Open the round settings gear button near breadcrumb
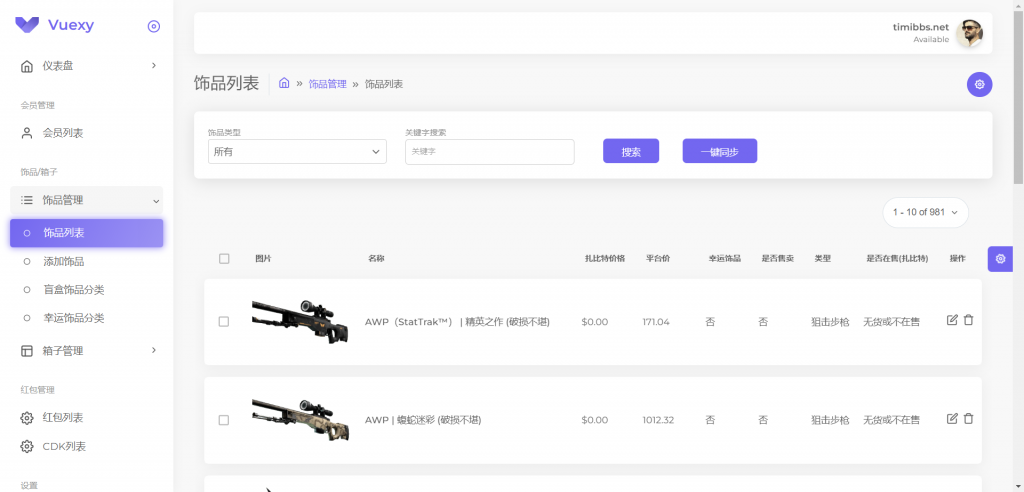 (979, 84)
